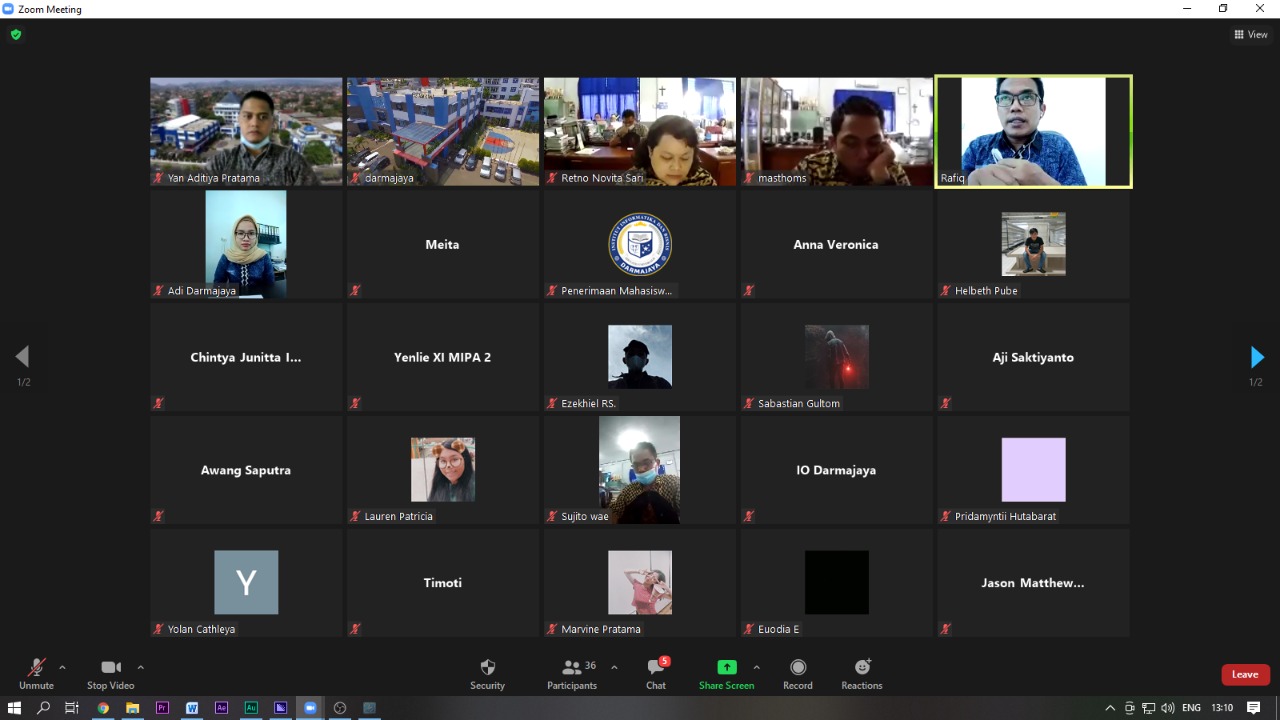Select Adi Darmajaya video tile
This screenshot has height=720, width=1280.
(x=246, y=245)
